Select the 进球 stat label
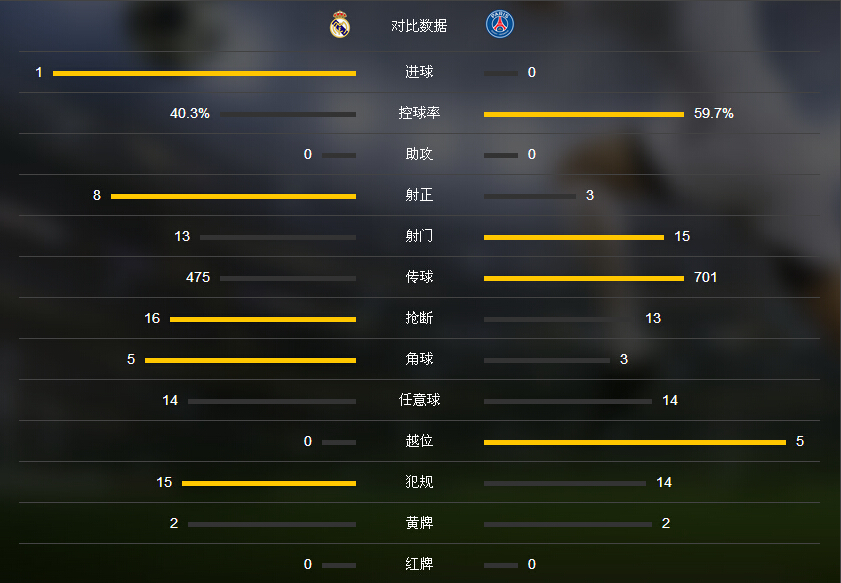The image size is (841, 583). point(419,72)
